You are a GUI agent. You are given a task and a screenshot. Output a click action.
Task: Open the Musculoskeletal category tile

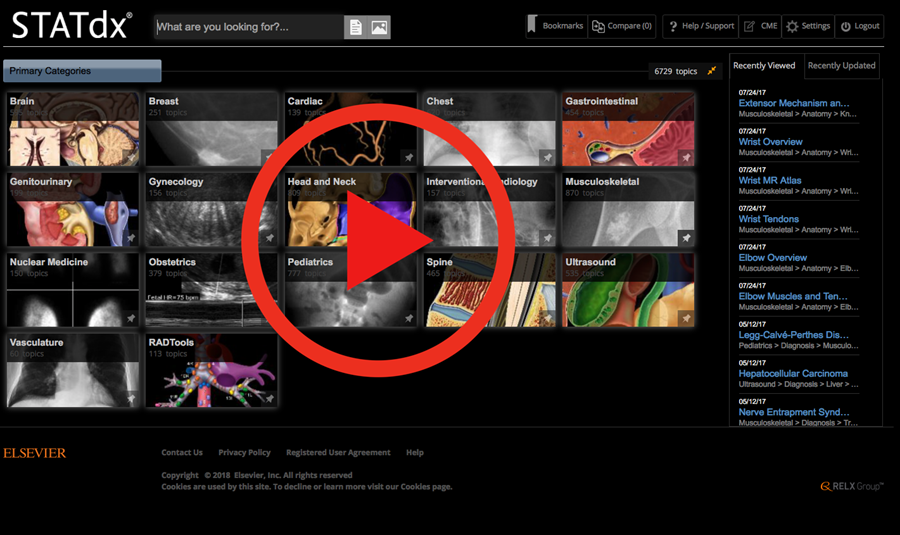pyautogui.click(x=629, y=209)
